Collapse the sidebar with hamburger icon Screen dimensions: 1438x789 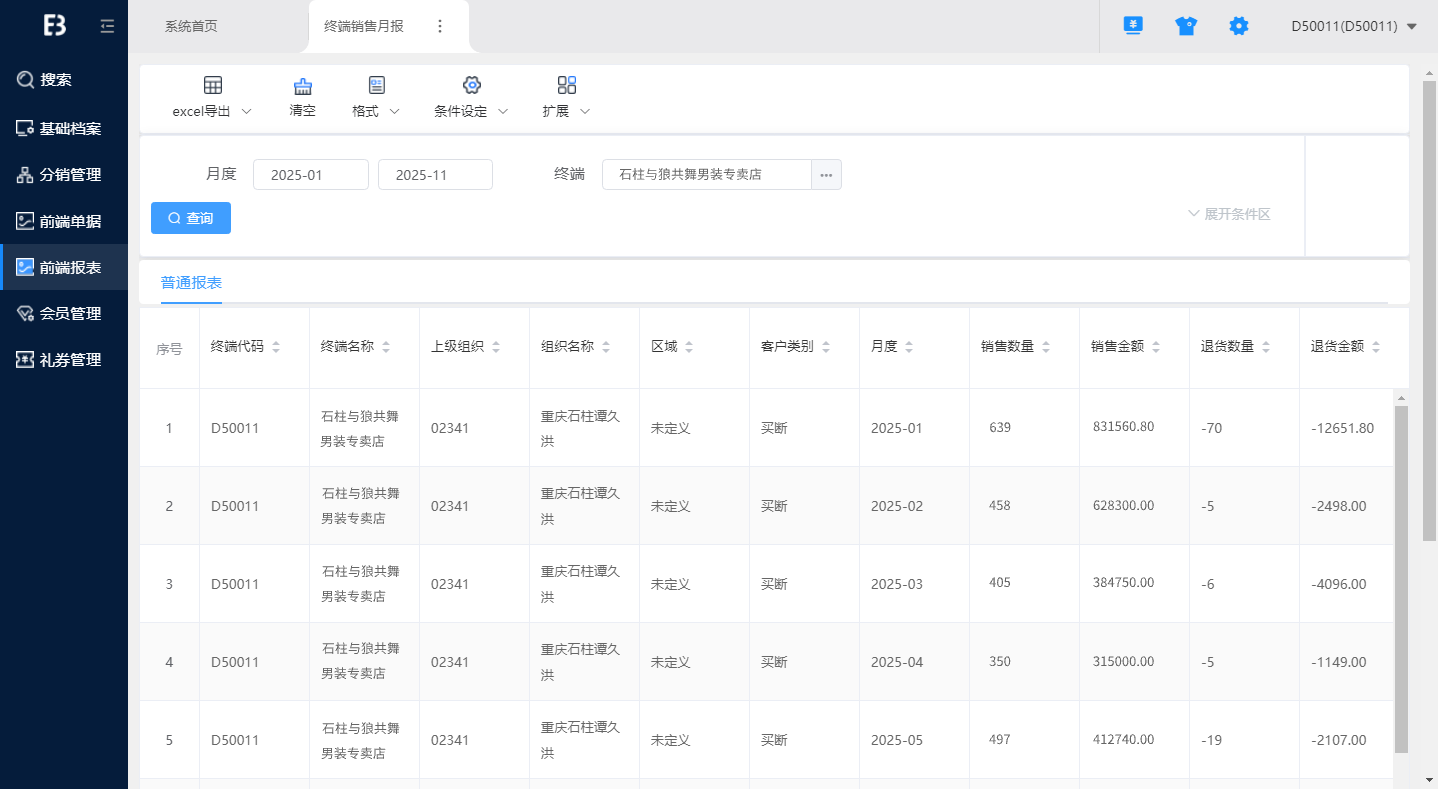click(107, 27)
